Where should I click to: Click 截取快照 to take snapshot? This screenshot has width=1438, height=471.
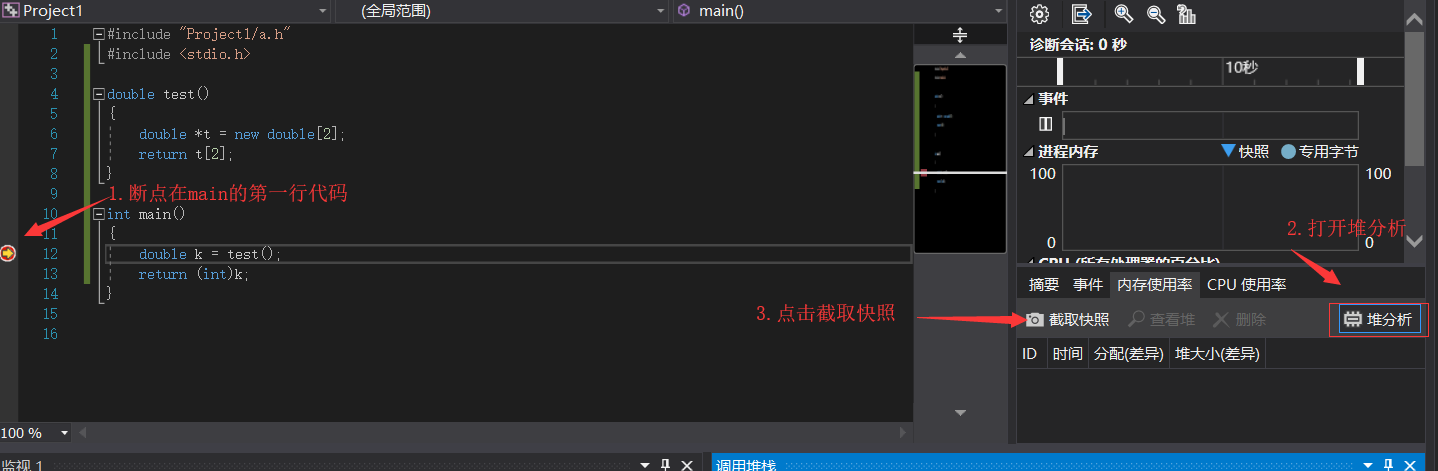(1067, 320)
